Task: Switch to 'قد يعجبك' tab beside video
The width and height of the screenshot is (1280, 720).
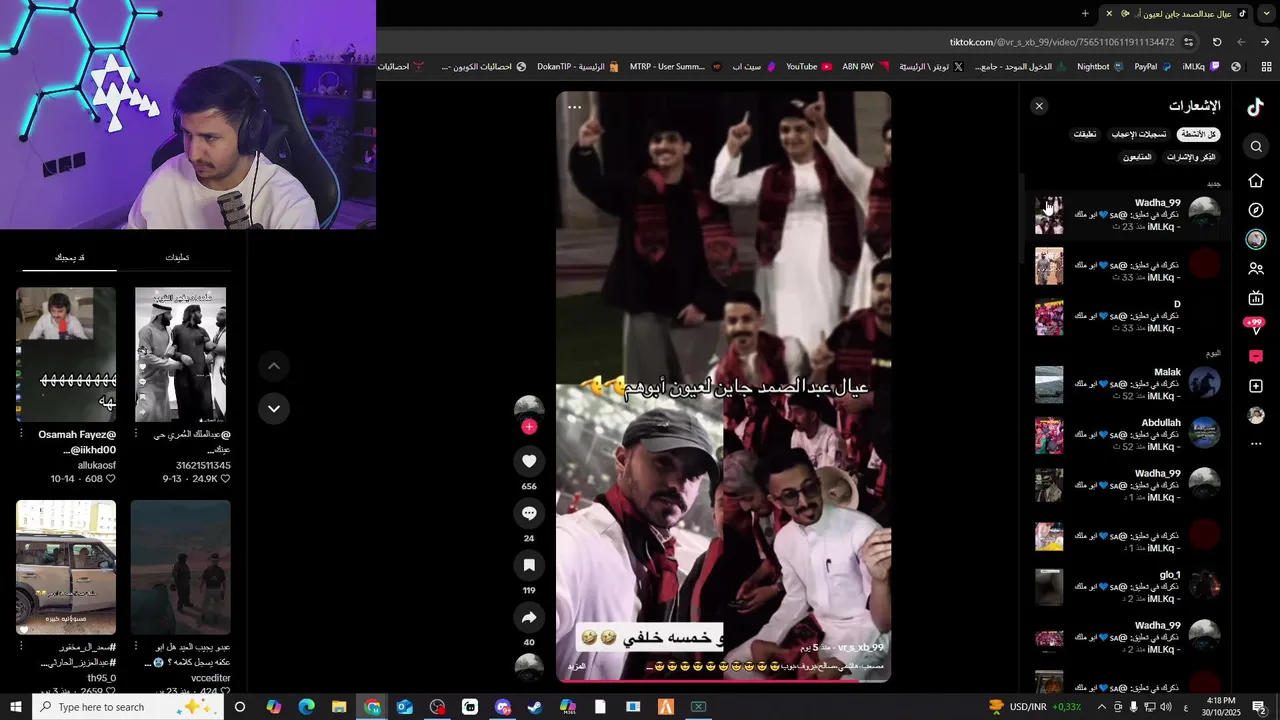Action: (69, 258)
